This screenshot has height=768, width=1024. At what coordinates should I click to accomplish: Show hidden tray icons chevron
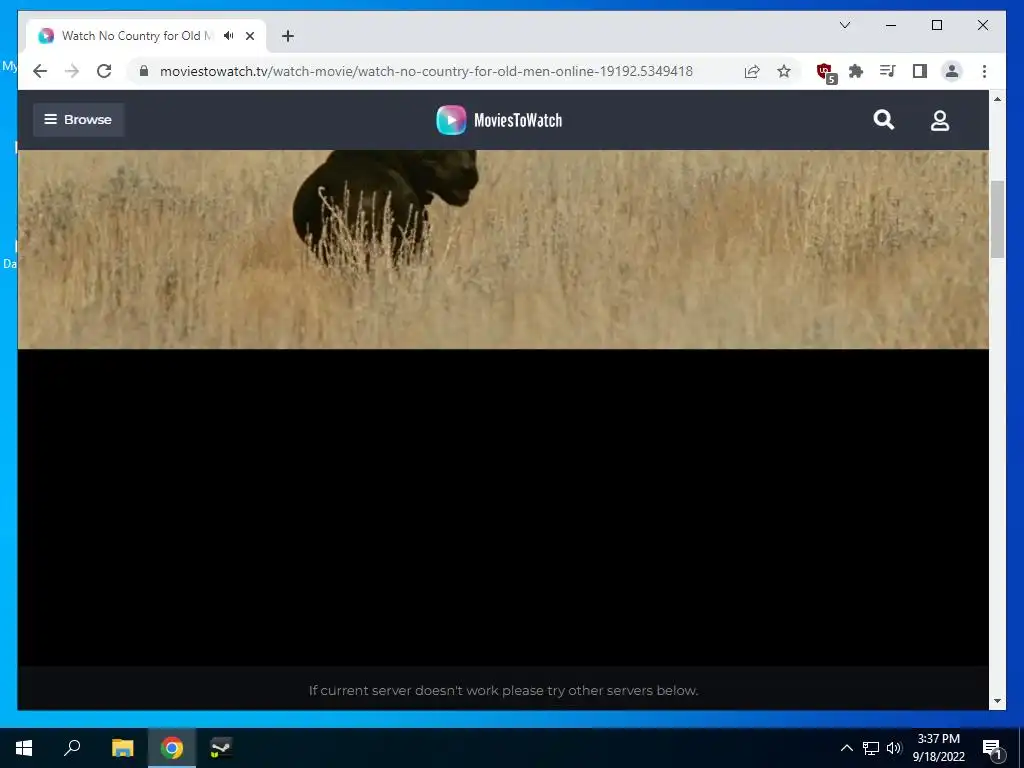point(846,748)
